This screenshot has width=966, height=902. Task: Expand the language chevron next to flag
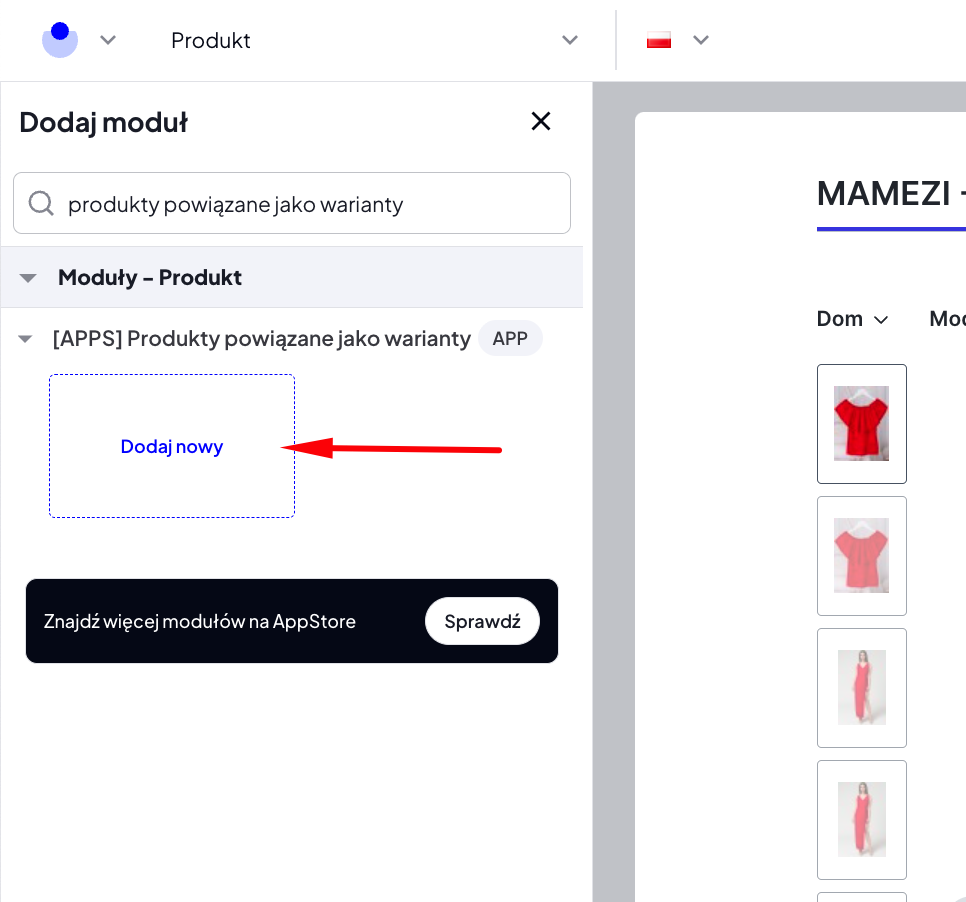(700, 40)
